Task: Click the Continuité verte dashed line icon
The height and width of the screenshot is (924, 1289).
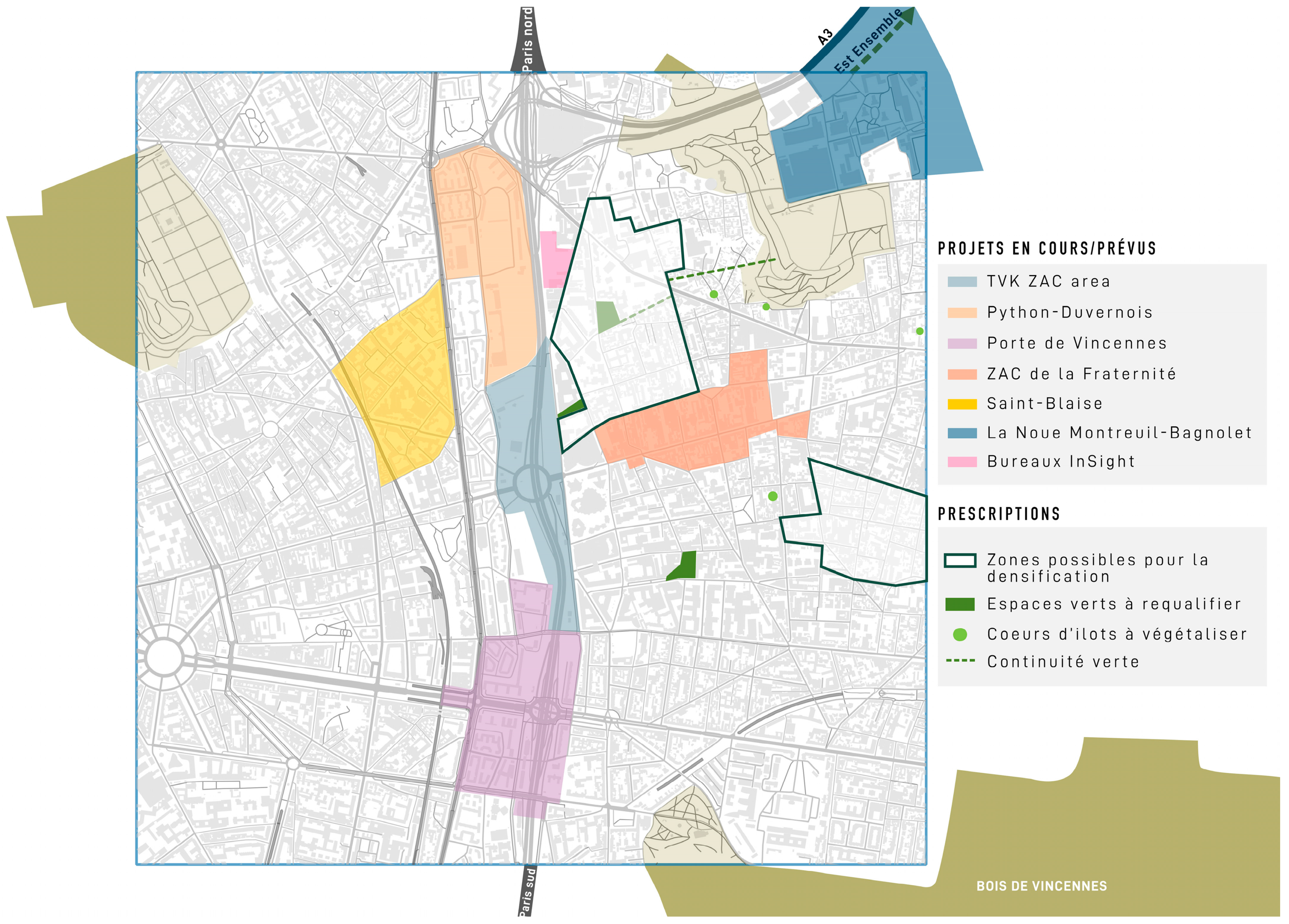Action: pyautogui.click(x=960, y=661)
